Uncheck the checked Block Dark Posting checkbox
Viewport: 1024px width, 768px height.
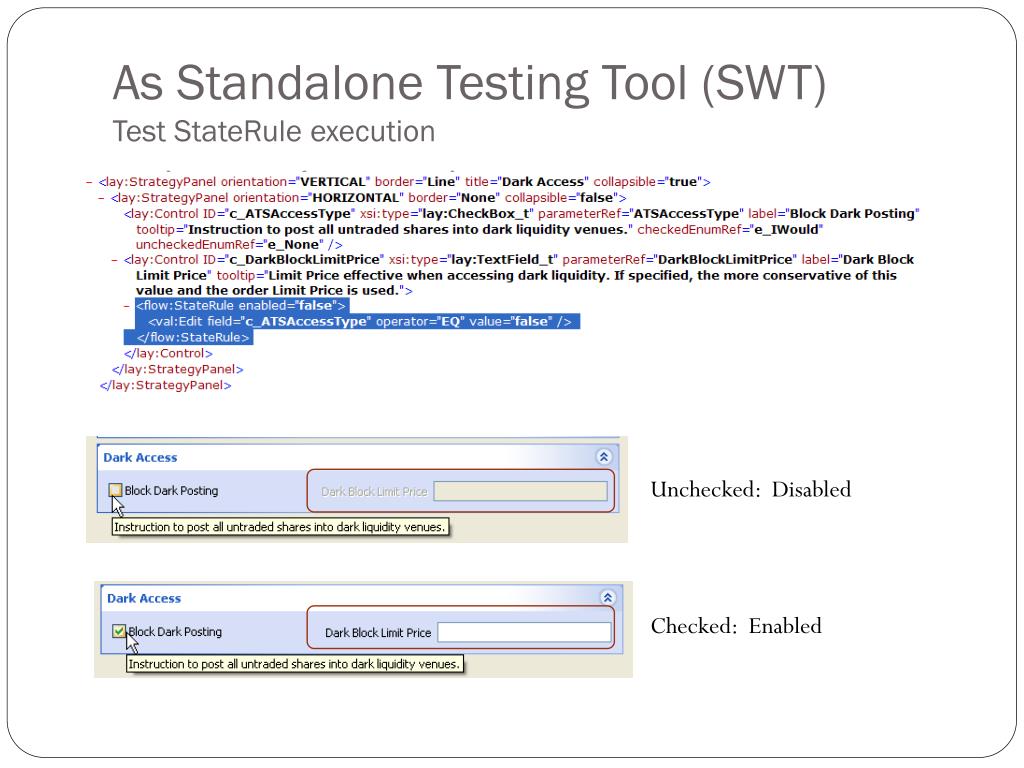pos(119,631)
